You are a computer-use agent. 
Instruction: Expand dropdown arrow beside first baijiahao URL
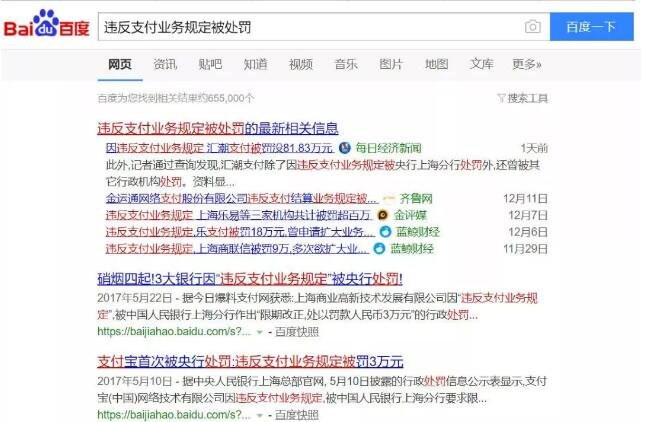(x=260, y=332)
